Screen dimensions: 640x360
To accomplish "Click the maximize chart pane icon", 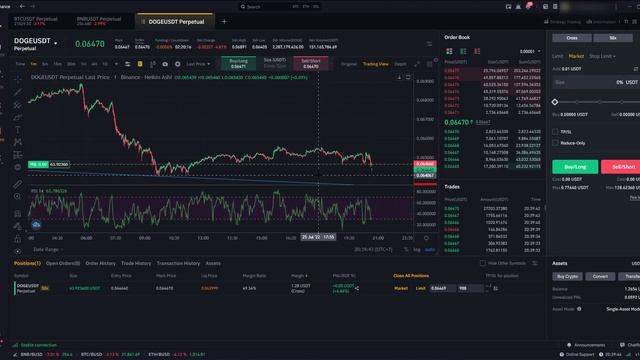I will tap(408, 77).
